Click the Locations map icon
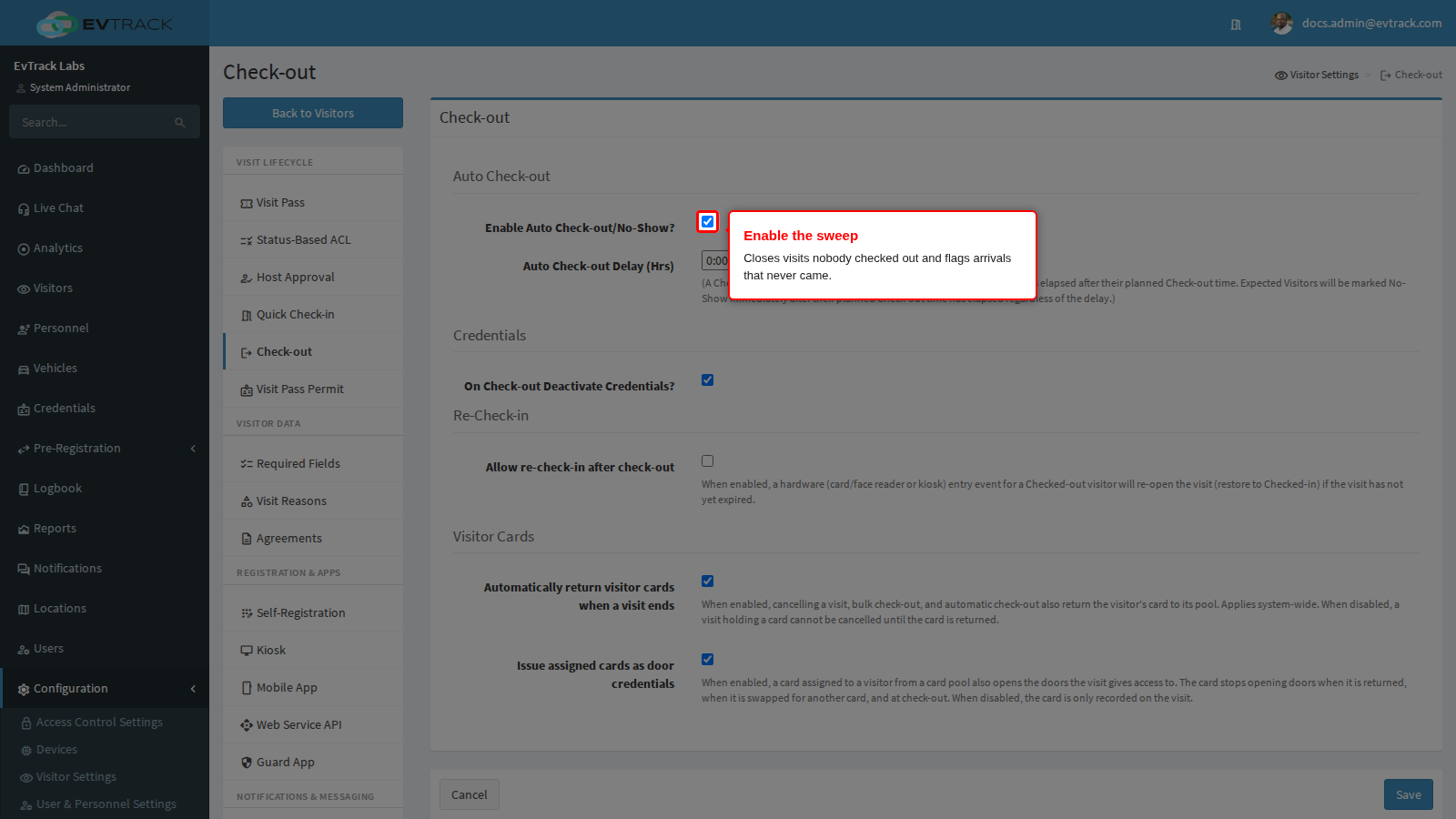 click(24, 610)
